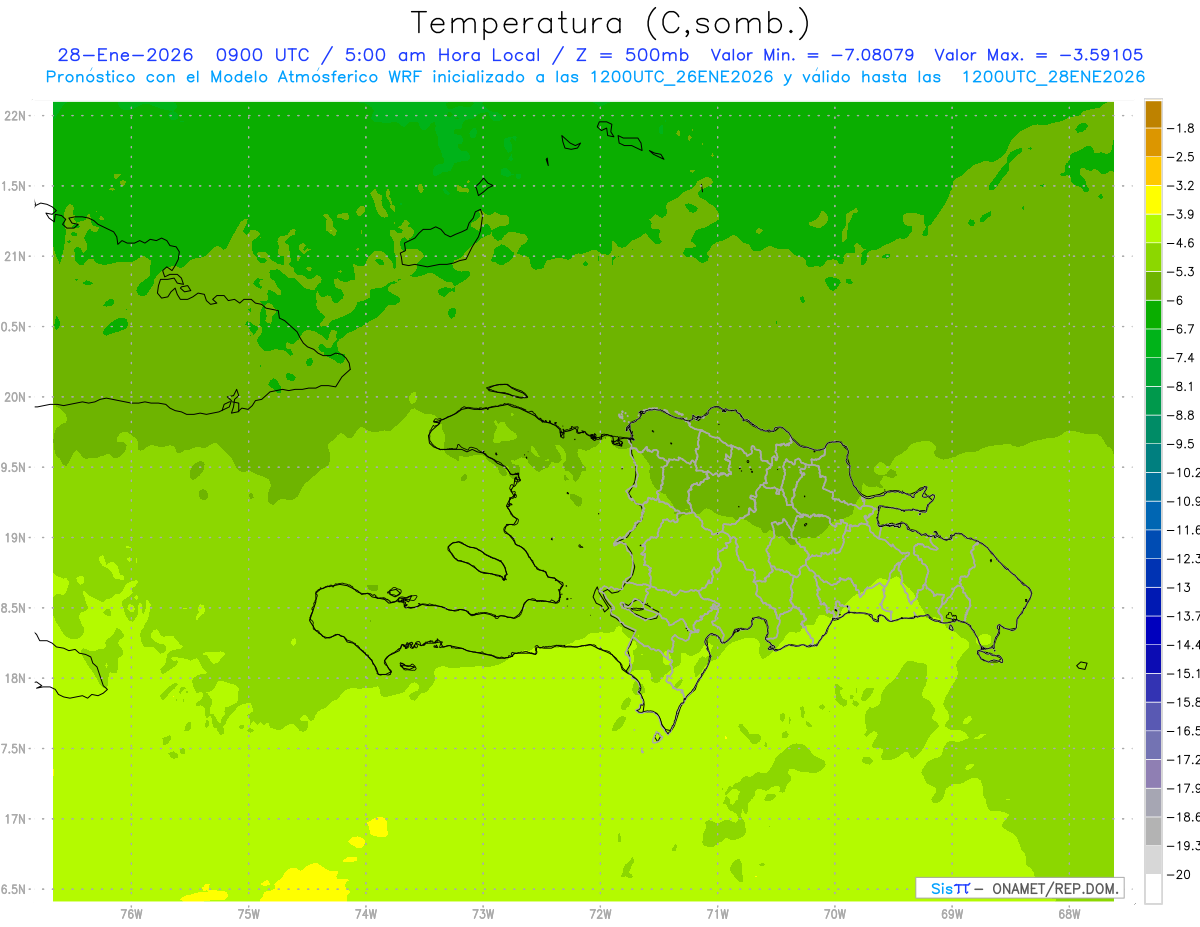
Task: Click the Valor Max. = -3.59105 text
Action: click(1038, 55)
